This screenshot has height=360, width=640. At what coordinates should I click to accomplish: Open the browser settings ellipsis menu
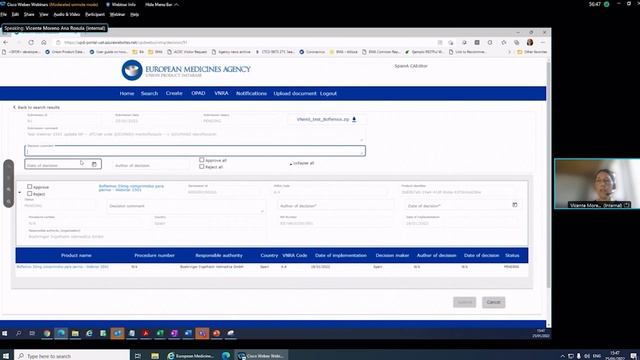click(x=542, y=42)
